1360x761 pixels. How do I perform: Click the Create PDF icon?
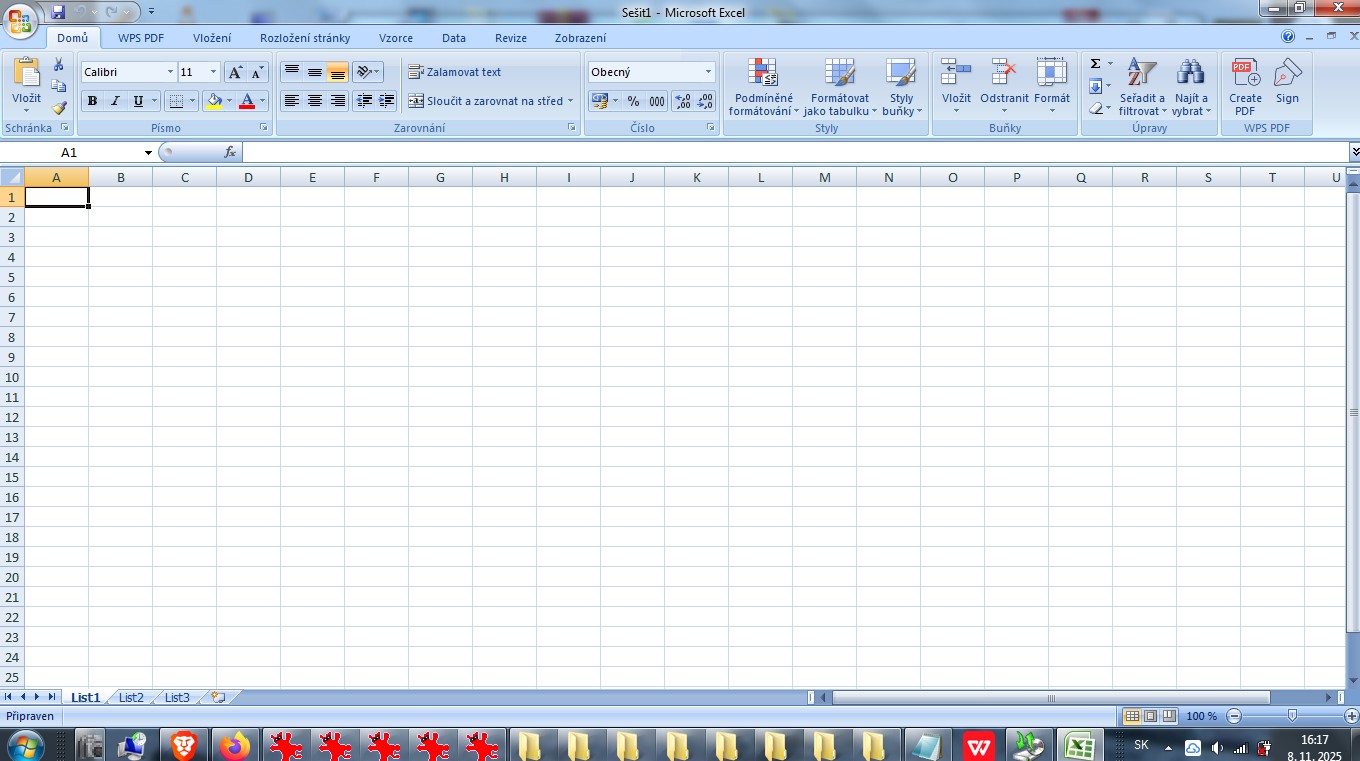pos(1245,86)
